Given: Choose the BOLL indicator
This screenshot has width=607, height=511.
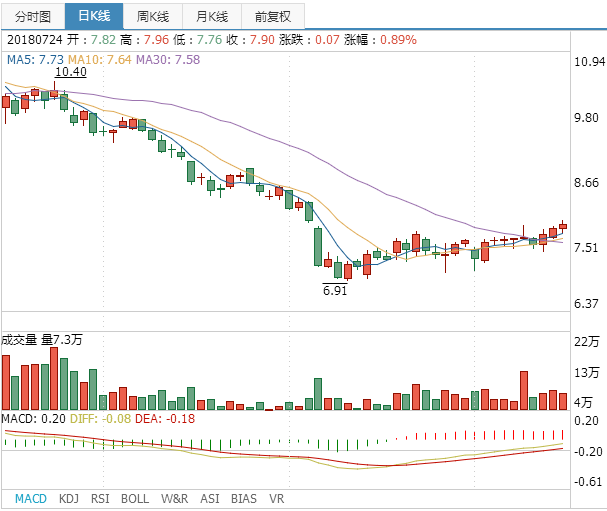Looking at the screenshot, I should pyautogui.click(x=135, y=499).
